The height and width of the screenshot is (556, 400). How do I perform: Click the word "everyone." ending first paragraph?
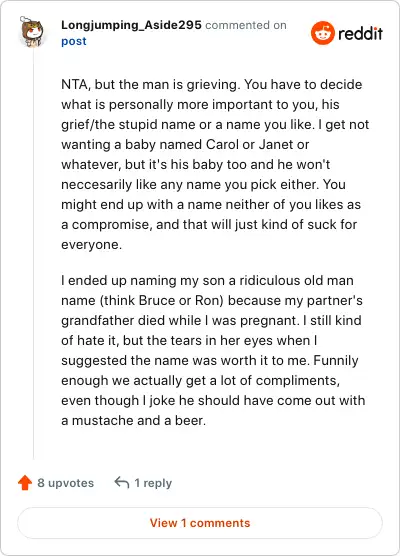point(91,245)
